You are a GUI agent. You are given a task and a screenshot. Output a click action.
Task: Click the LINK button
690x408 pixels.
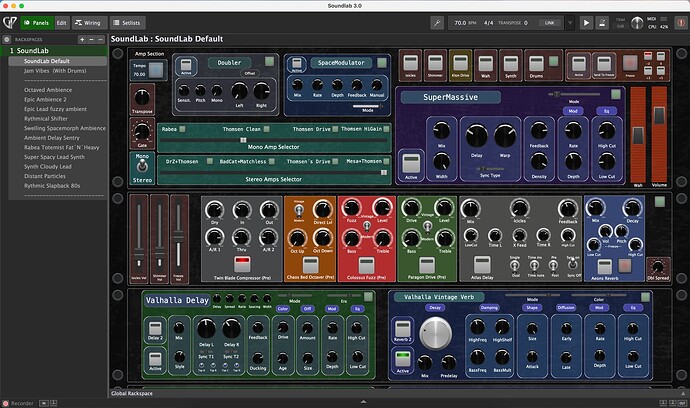550,23
